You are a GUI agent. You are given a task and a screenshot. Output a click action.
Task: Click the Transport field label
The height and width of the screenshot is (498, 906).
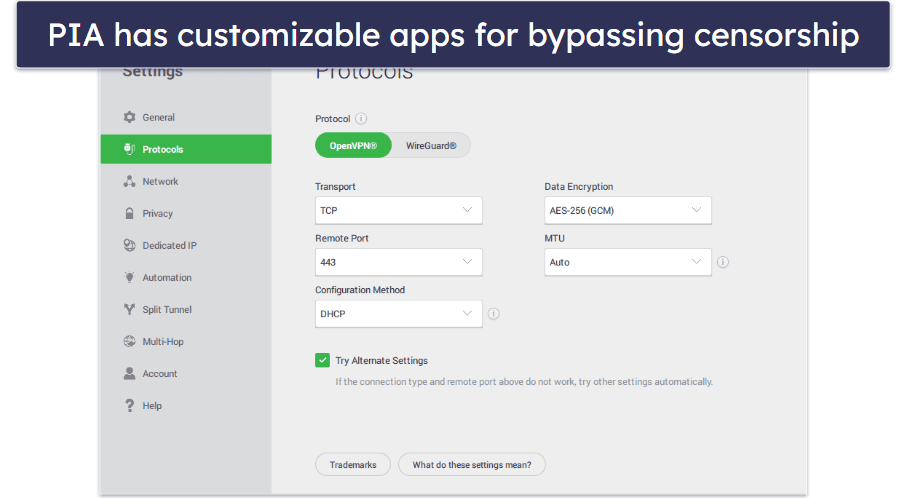pyautogui.click(x=335, y=187)
